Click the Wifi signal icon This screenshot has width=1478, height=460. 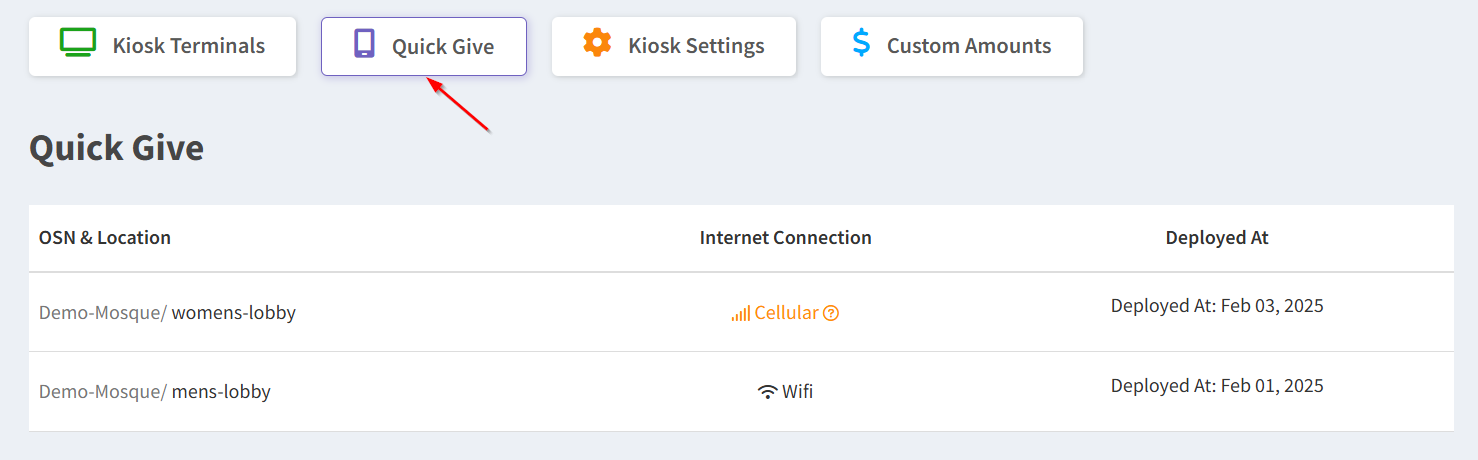[768, 392]
